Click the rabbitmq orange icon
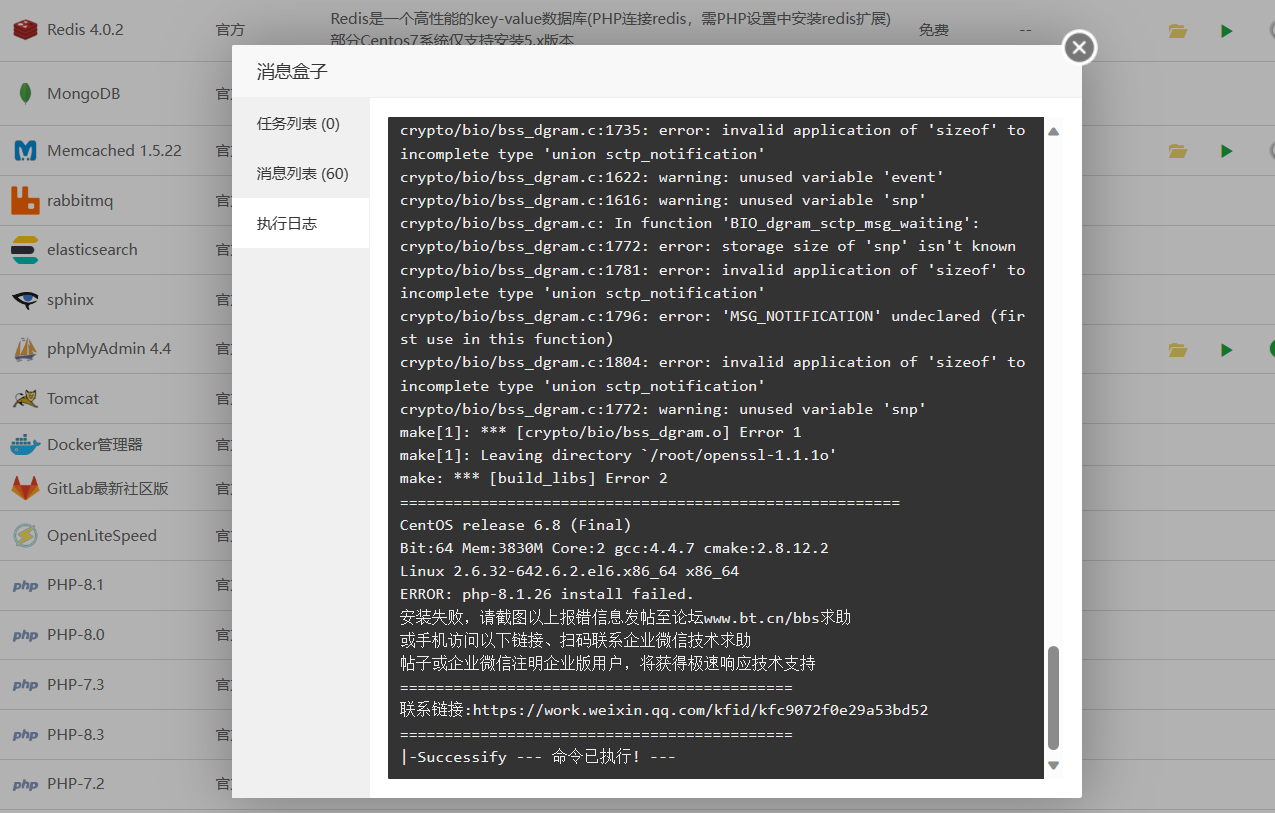The height and width of the screenshot is (813, 1275). [x=25, y=201]
